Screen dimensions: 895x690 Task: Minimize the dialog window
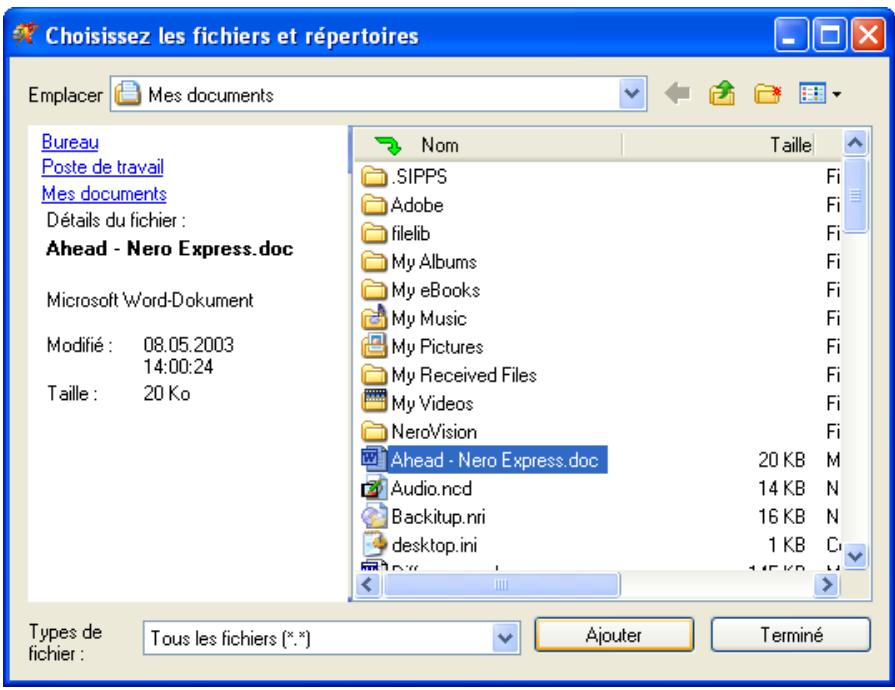(x=791, y=35)
